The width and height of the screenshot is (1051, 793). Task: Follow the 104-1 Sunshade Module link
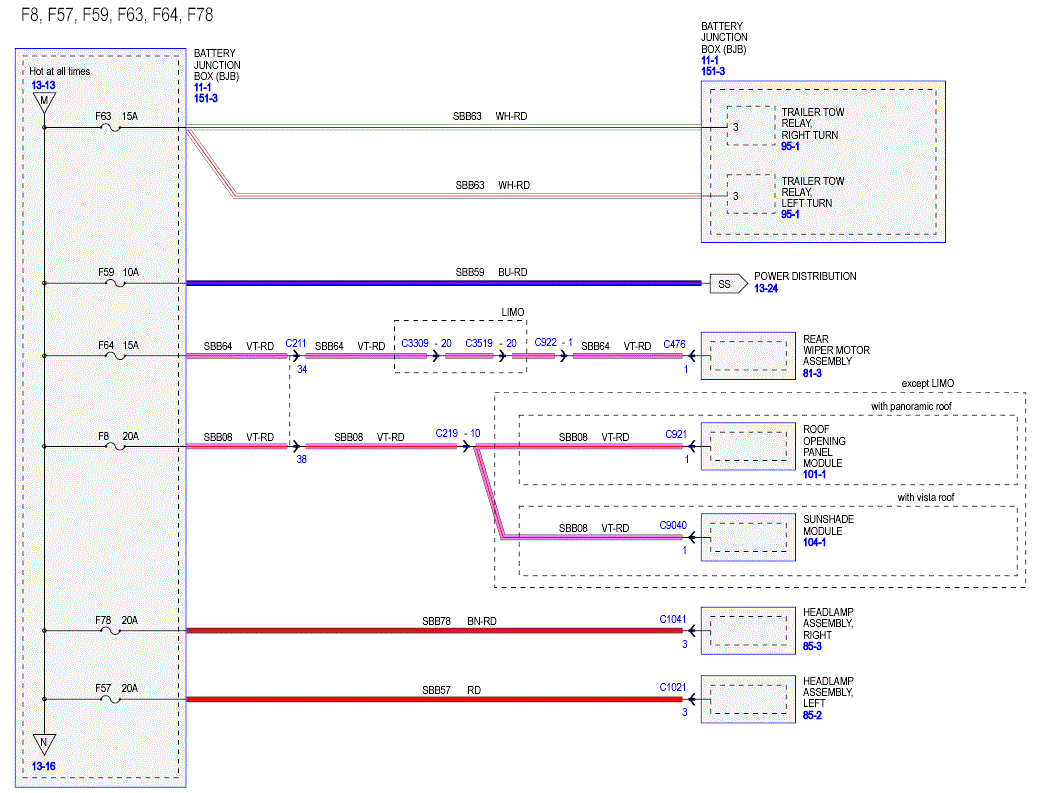coord(814,542)
